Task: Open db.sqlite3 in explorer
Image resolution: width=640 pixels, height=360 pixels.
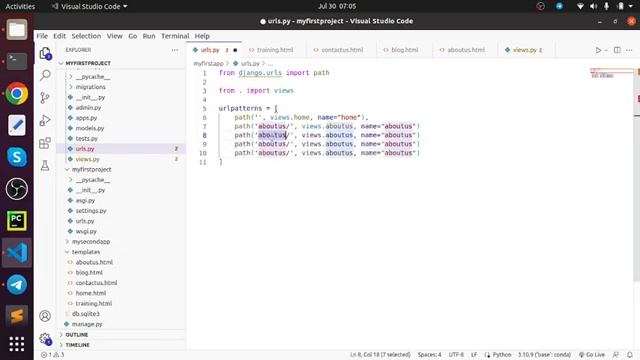Action: tap(86, 314)
